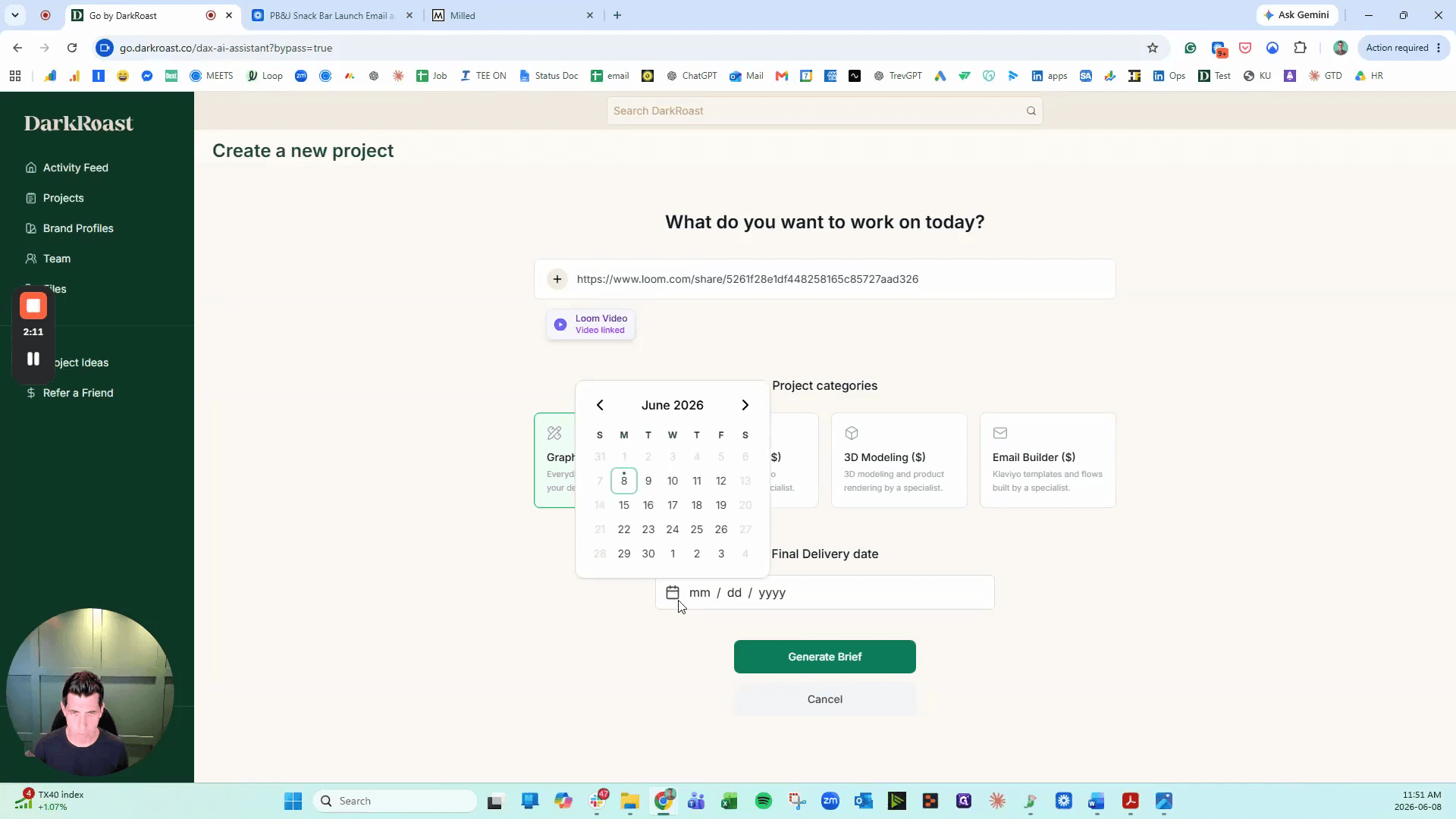1456x819 pixels.
Task: Click Ask Gemini button
Action: 1298,15
